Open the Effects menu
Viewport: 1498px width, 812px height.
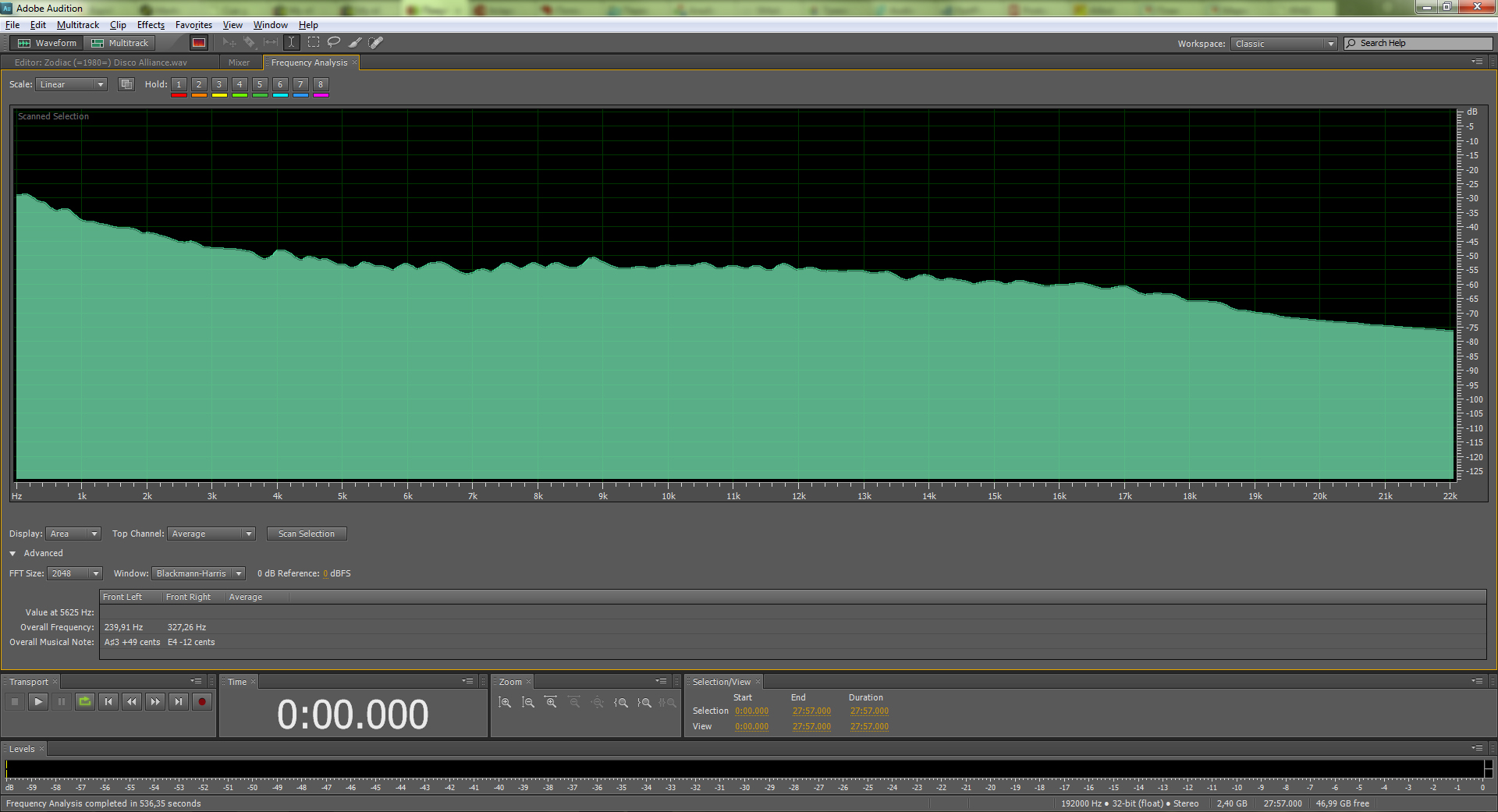point(151,25)
